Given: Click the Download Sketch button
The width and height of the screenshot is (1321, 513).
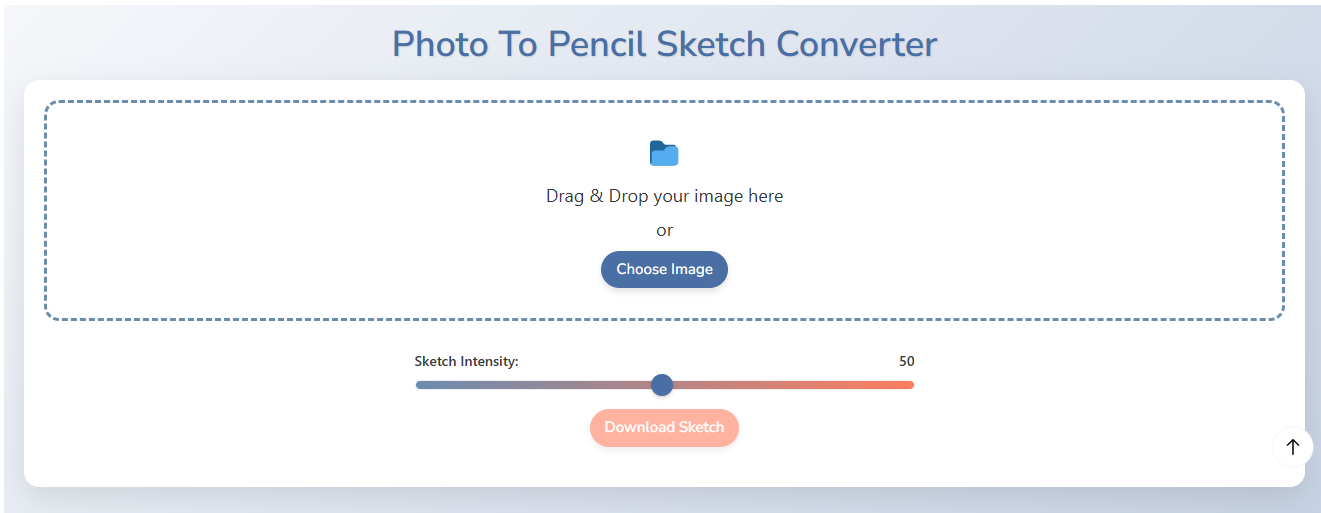Looking at the screenshot, I should pyautogui.click(x=664, y=427).
